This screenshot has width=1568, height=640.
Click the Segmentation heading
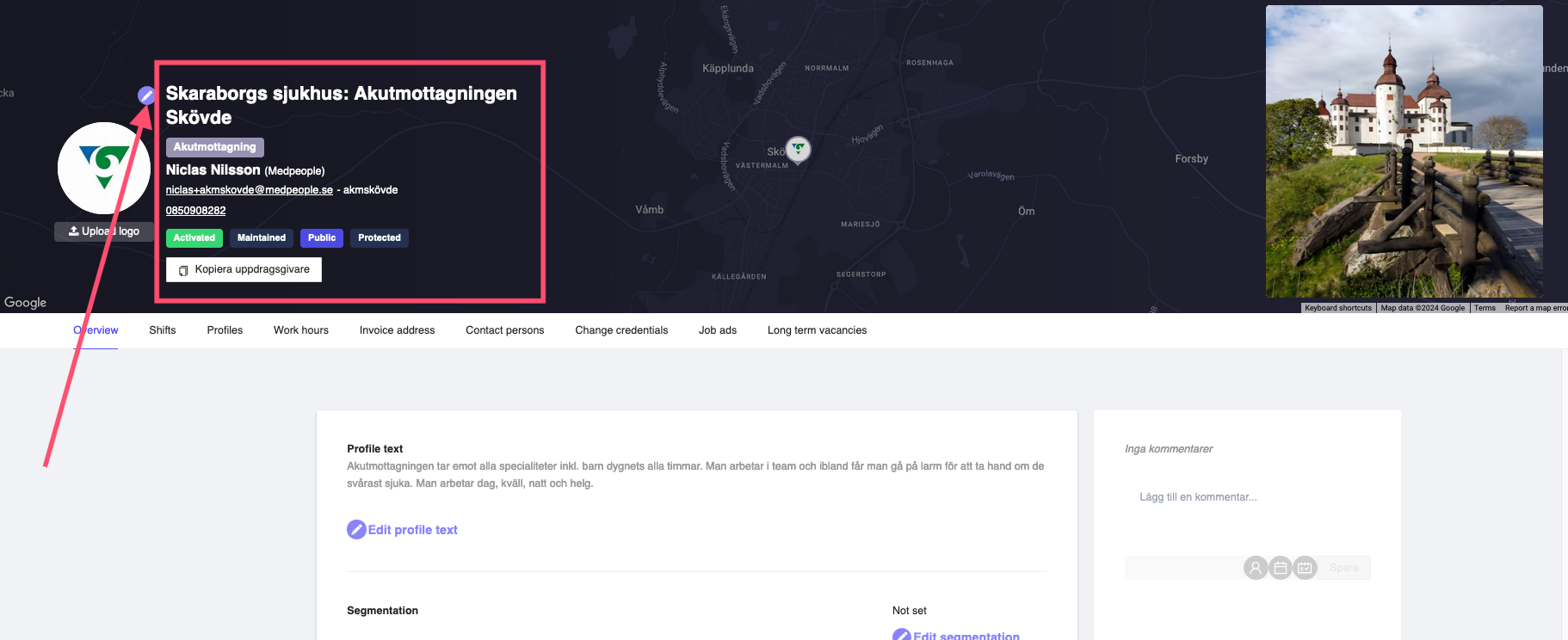[x=383, y=611]
